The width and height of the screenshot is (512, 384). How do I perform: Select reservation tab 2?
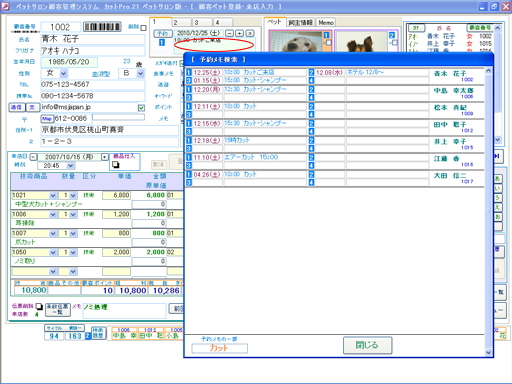coord(182,22)
